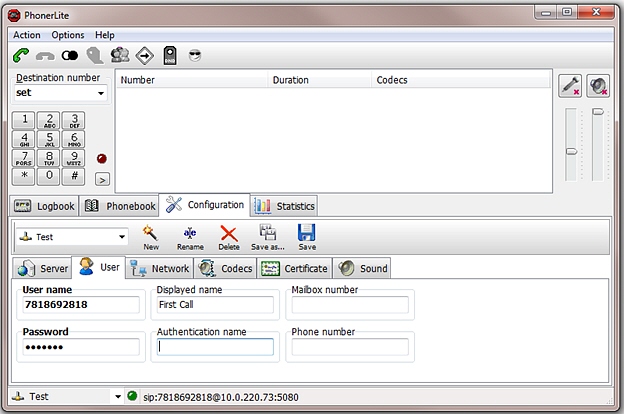The image size is (624, 414).
Task: Open the Network settings tab
Action: click(x=160, y=268)
